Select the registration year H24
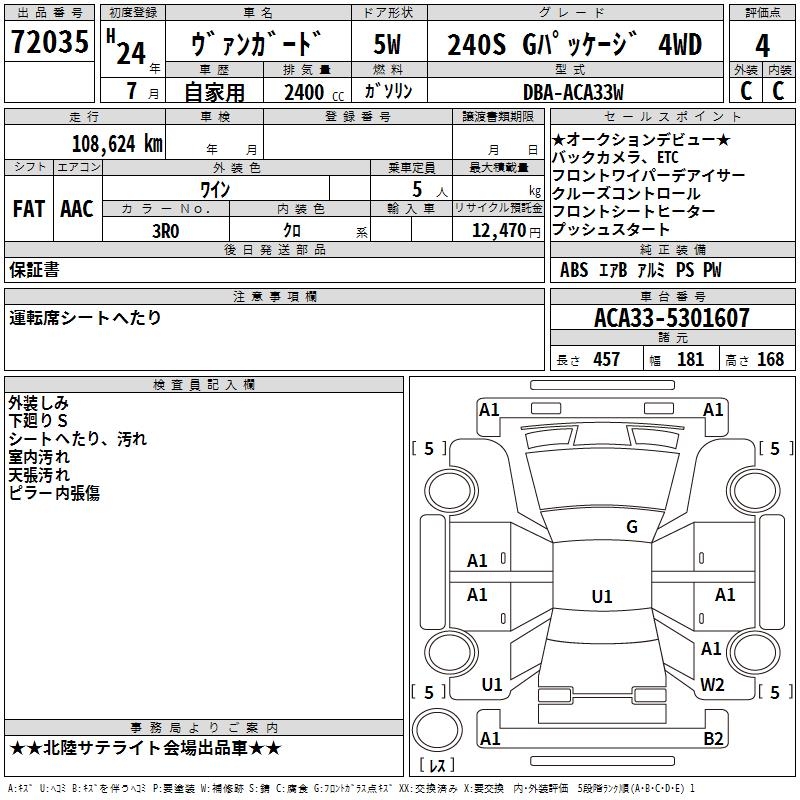 [127, 47]
